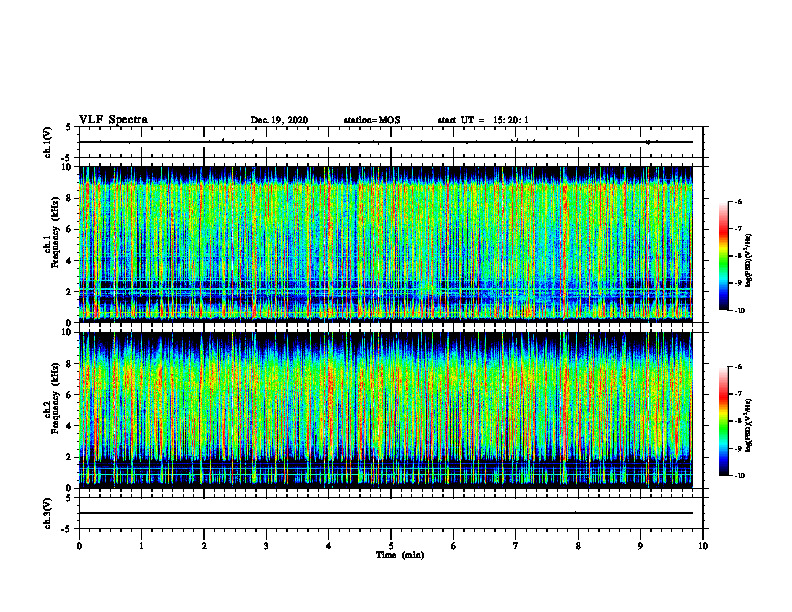Click the ch.1 spectrogram panel

tap(386, 244)
